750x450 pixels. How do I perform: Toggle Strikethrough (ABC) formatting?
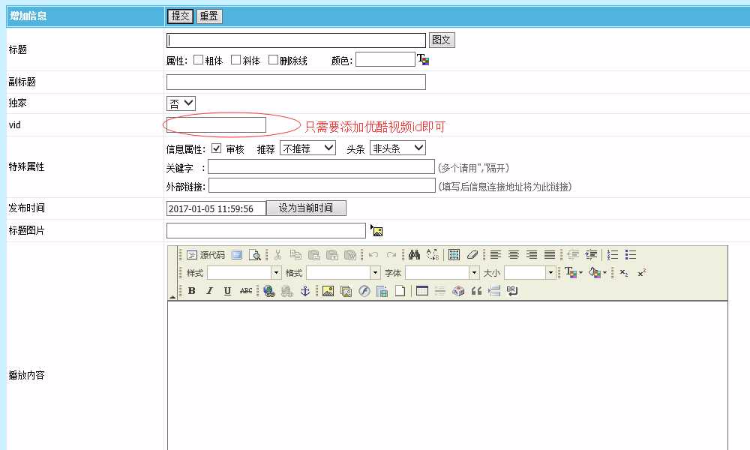(246, 291)
